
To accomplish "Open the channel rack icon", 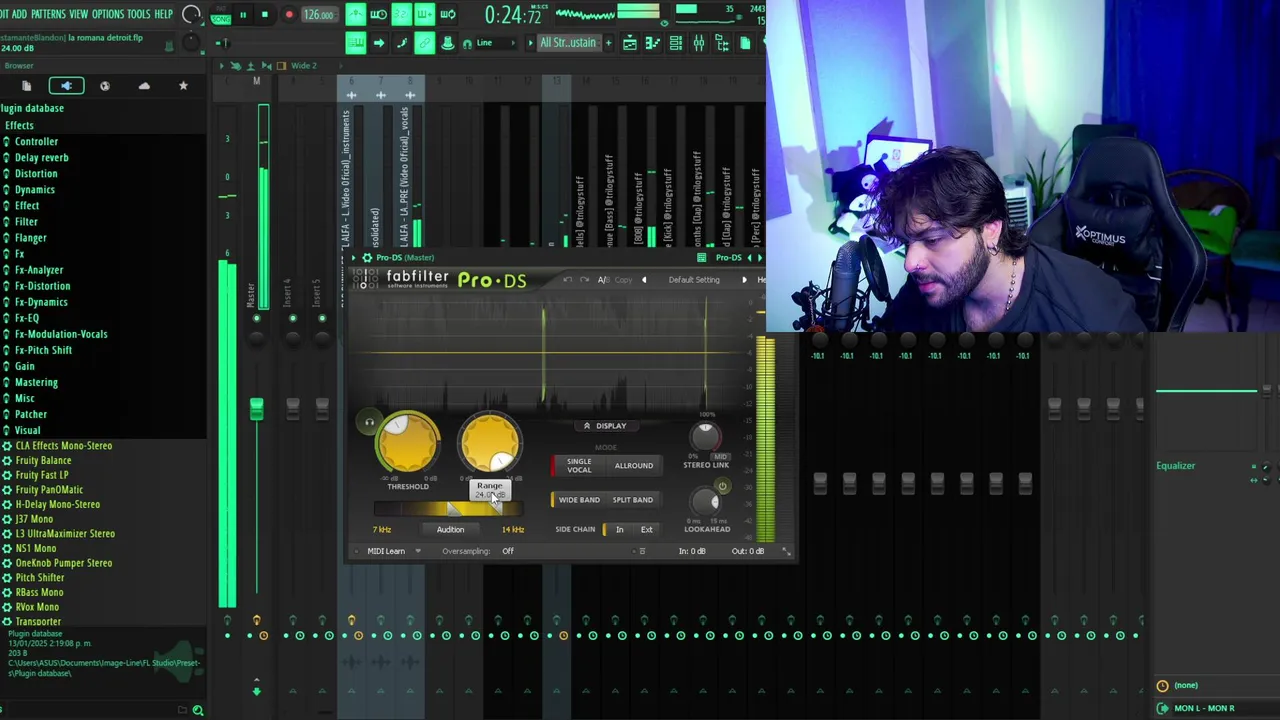I will pos(676,43).
